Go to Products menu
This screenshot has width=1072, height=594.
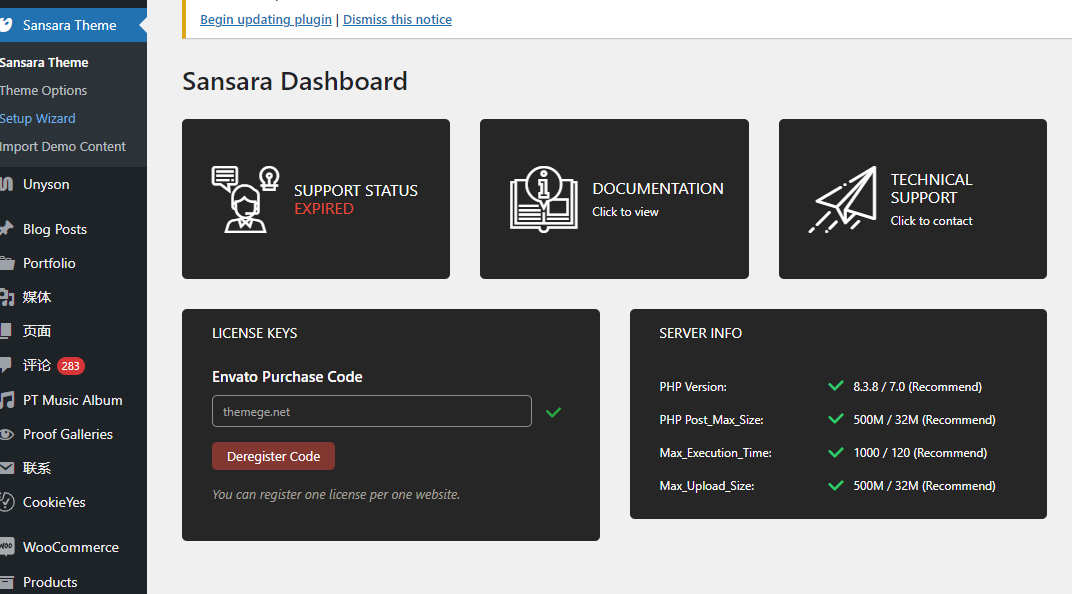50,582
